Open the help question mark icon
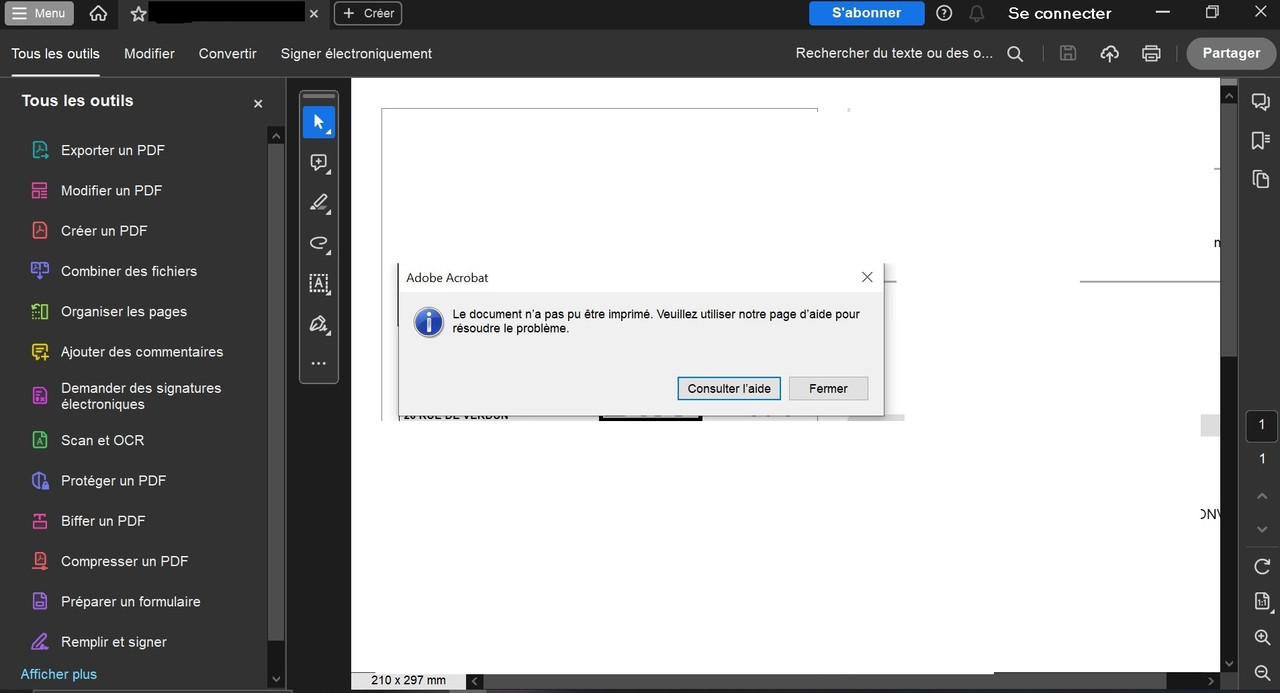Image resolution: width=1280 pixels, height=693 pixels. click(x=944, y=13)
